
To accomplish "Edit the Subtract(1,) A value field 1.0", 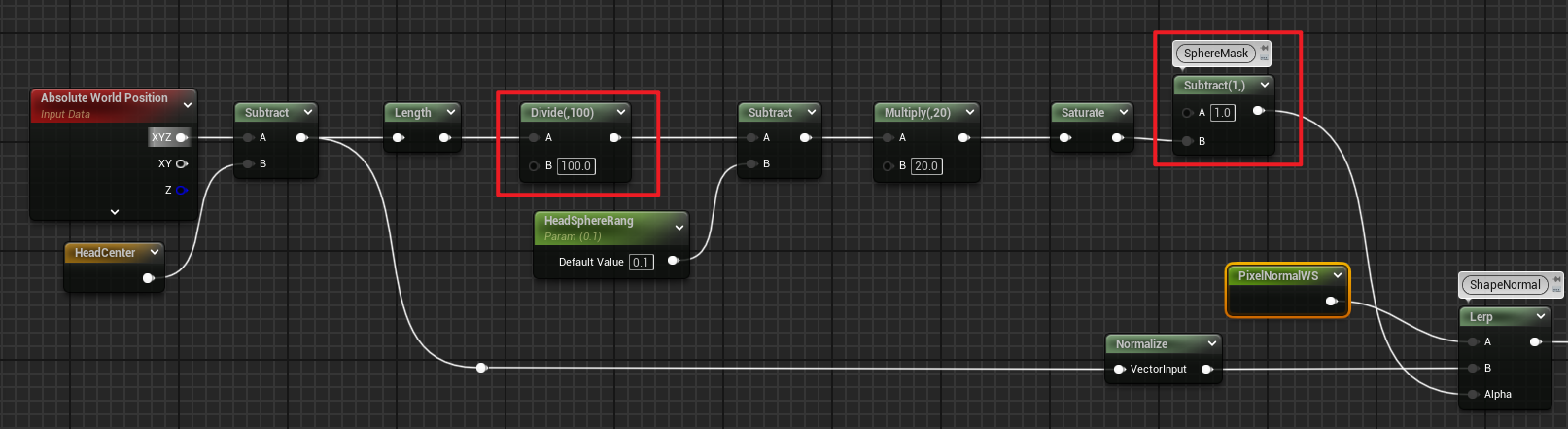I will point(1222,113).
